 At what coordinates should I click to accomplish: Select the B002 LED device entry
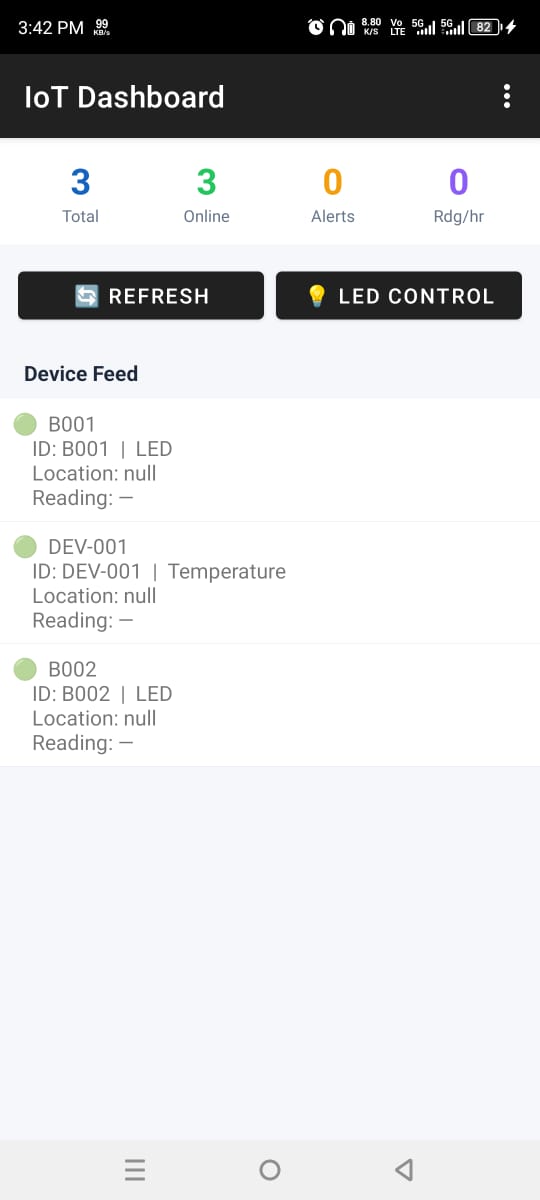tap(270, 706)
